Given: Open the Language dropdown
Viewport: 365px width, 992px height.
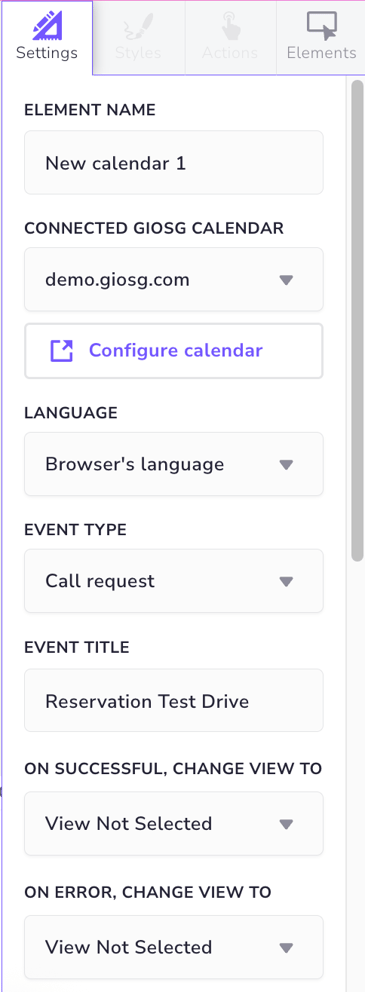Looking at the screenshot, I should pos(174,464).
